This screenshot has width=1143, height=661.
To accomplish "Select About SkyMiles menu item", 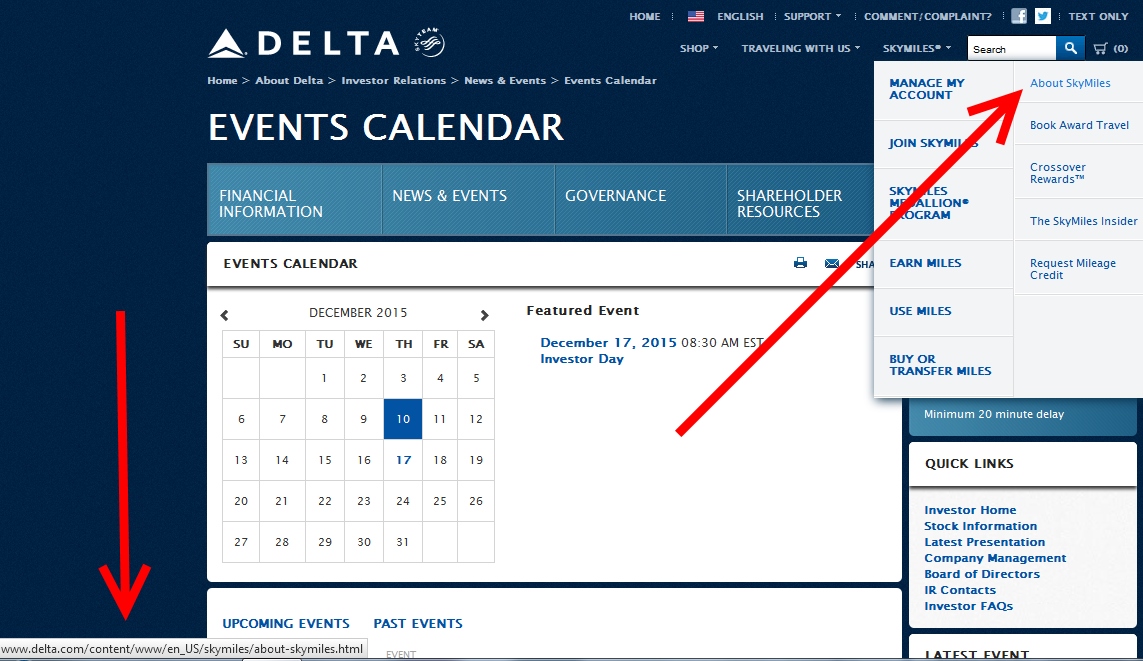I will [1070, 83].
